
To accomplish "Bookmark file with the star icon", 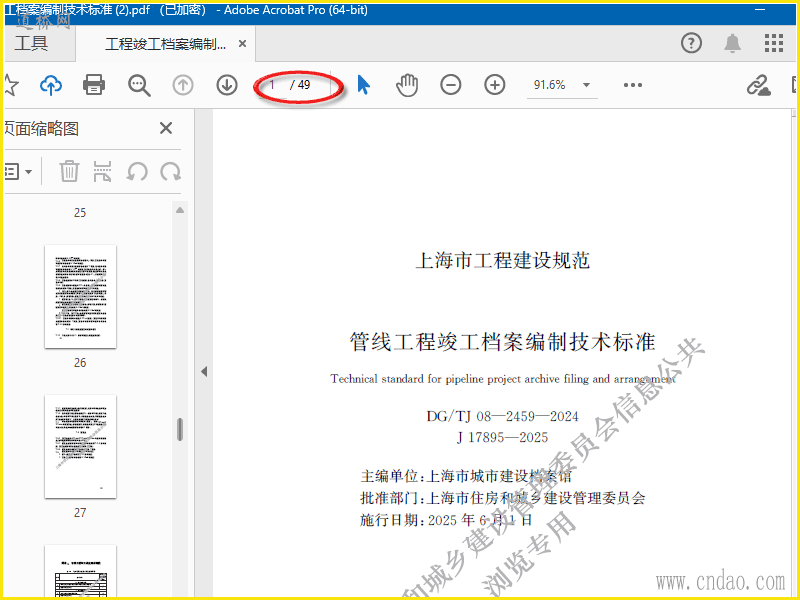I will (10, 85).
